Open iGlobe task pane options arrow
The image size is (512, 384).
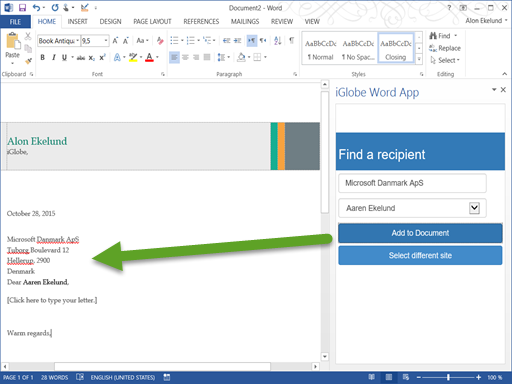(494, 90)
